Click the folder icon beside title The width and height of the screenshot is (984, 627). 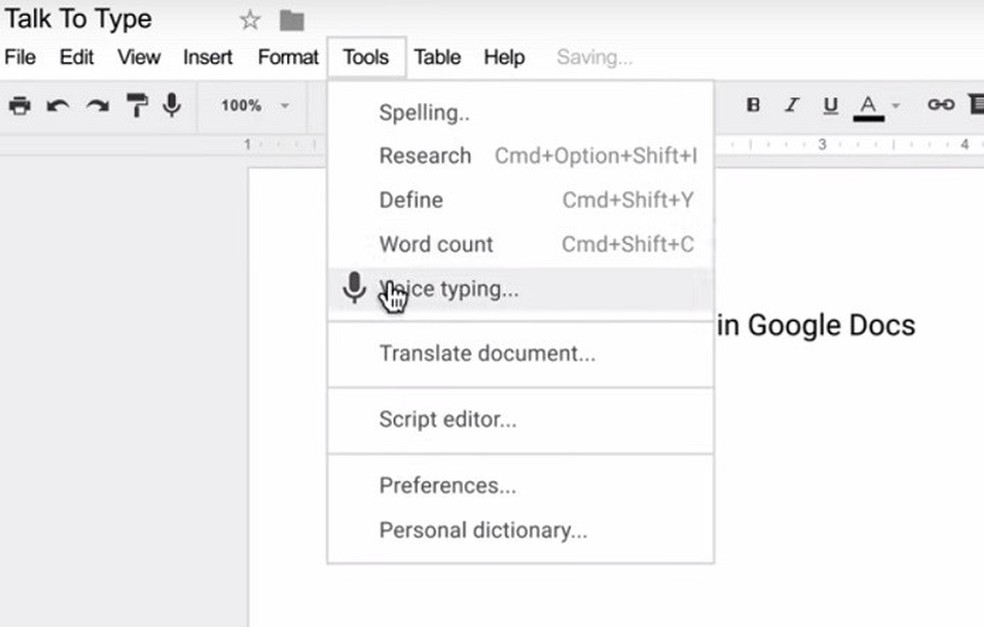[x=291, y=20]
